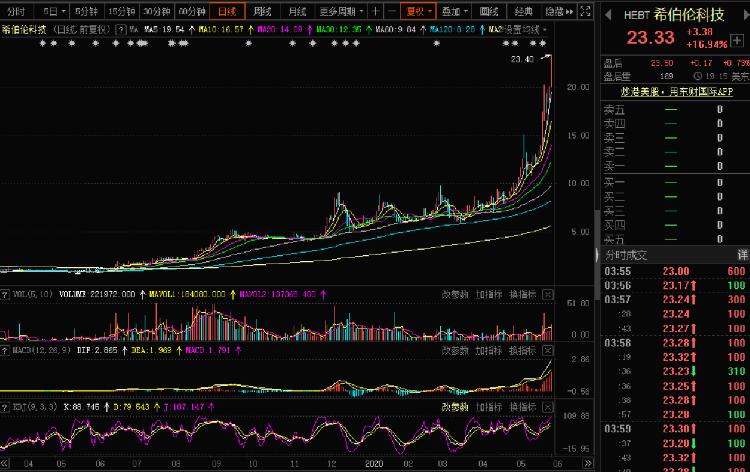Image resolution: width=750 pixels, height=472 pixels.
Task: Select the 03:55 trade row at 23.00
Action: tap(675, 271)
